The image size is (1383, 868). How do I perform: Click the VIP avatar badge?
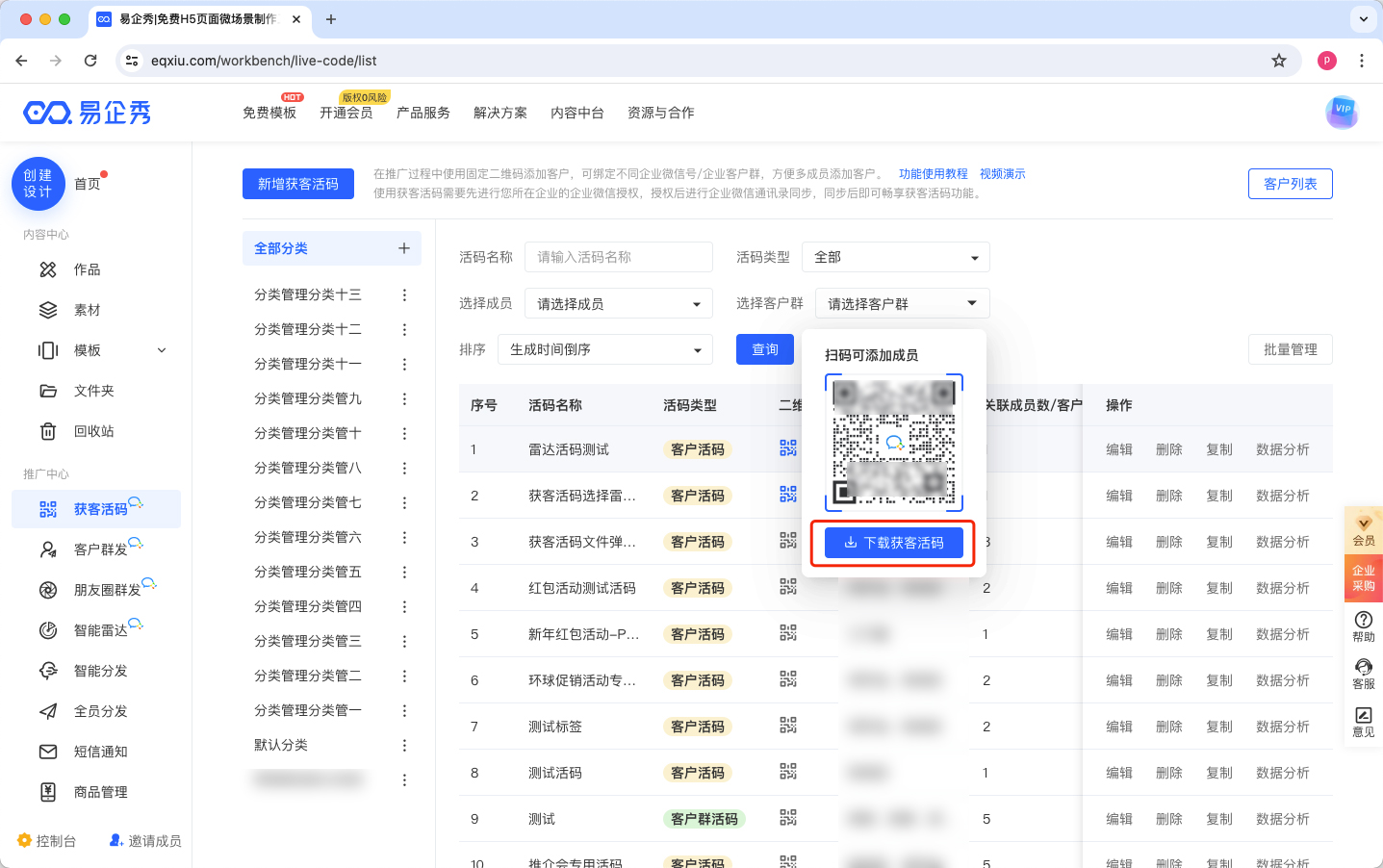(x=1342, y=113)
